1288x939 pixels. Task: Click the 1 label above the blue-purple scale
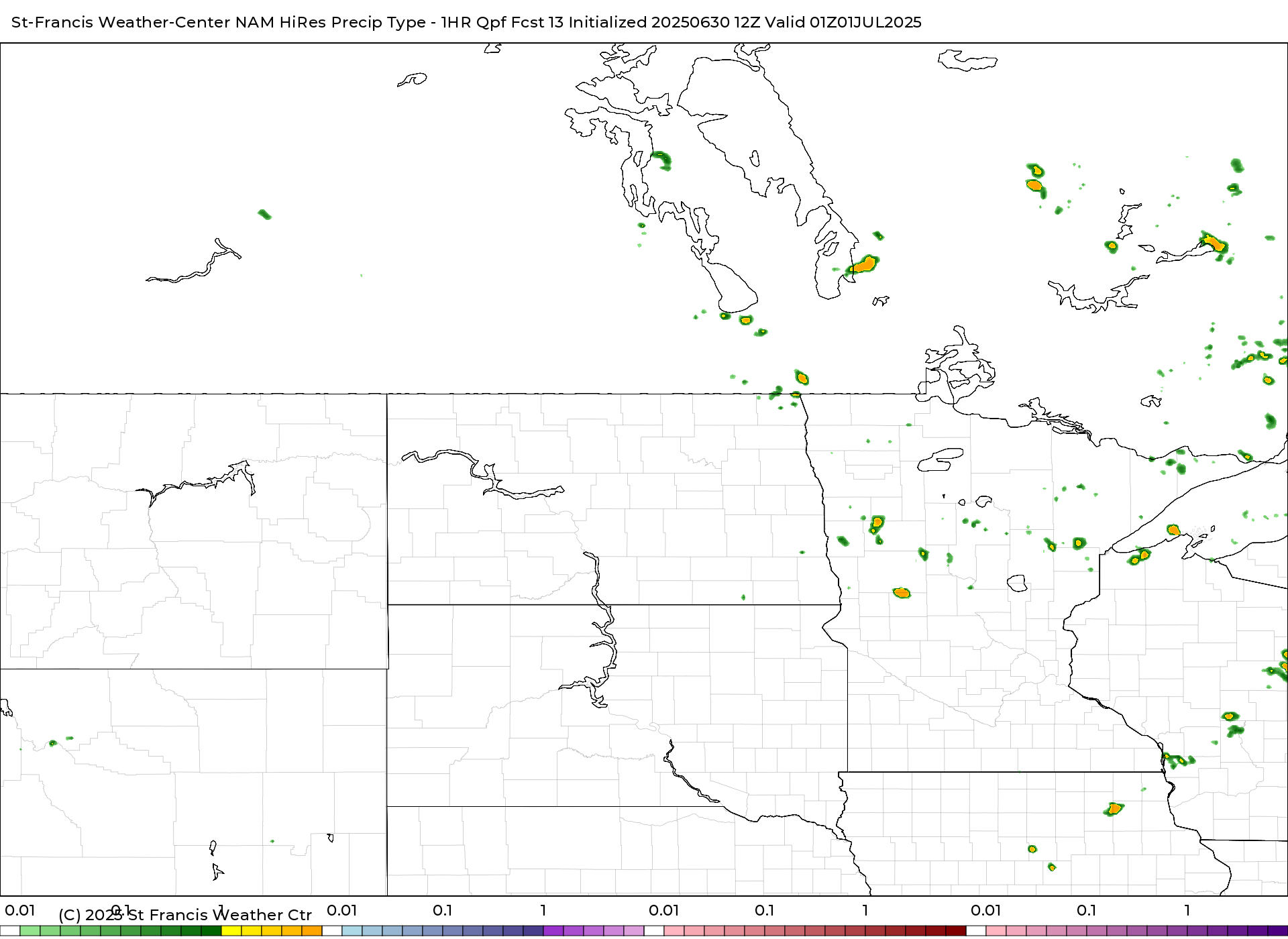[543, 910]
